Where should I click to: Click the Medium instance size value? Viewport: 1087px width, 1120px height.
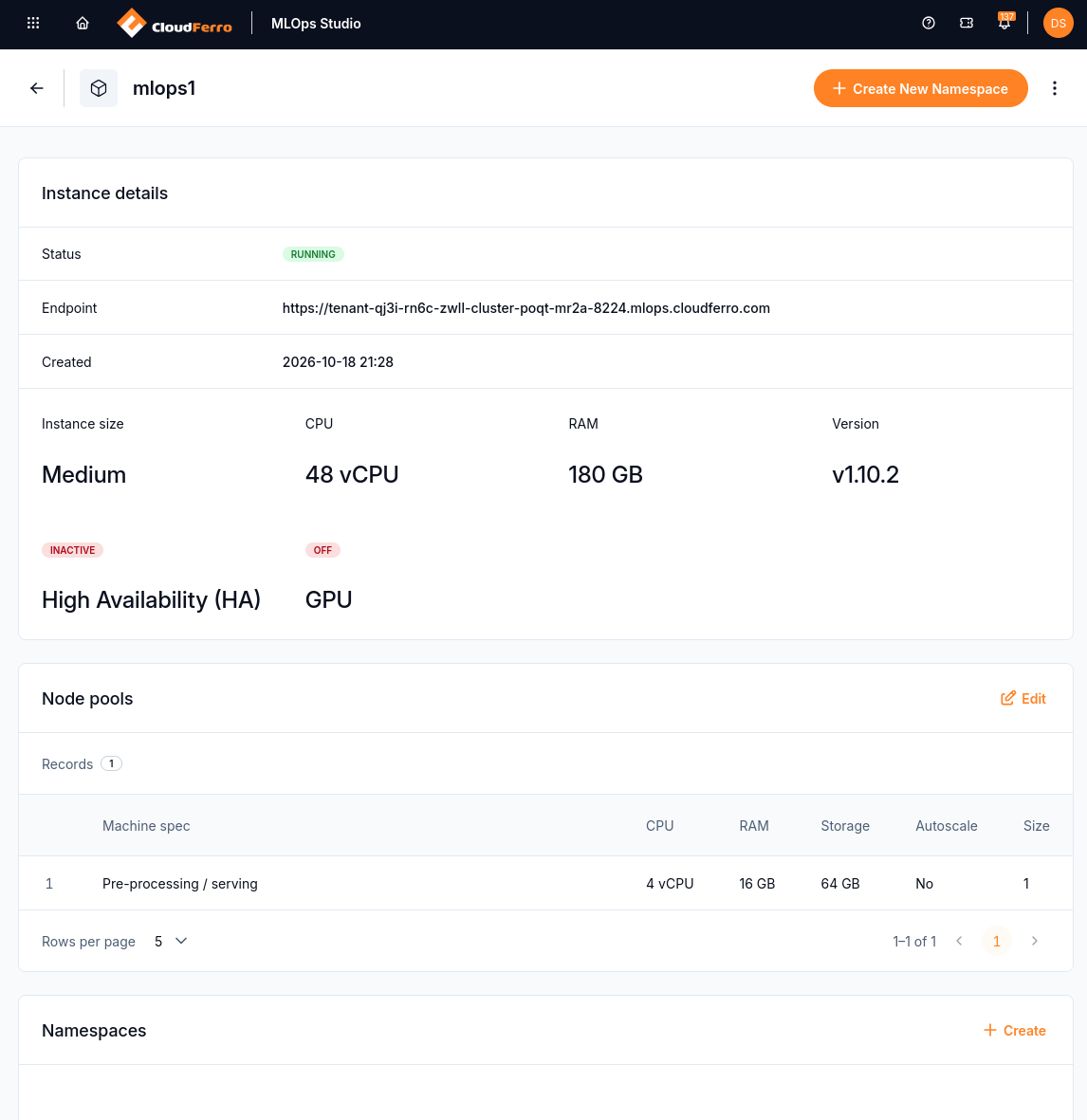click(x=83, y=474)
